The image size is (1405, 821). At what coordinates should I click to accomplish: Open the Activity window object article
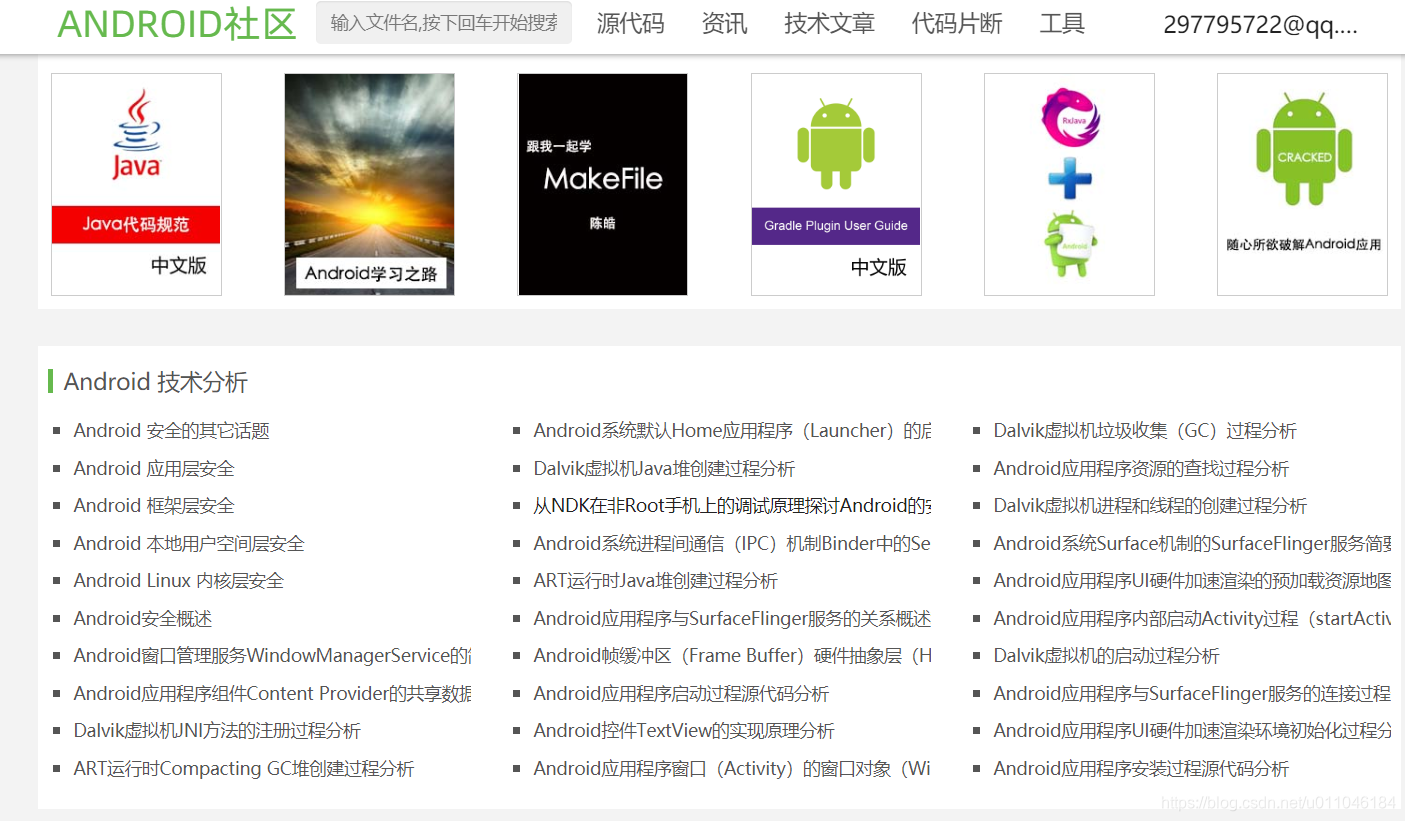732,769
